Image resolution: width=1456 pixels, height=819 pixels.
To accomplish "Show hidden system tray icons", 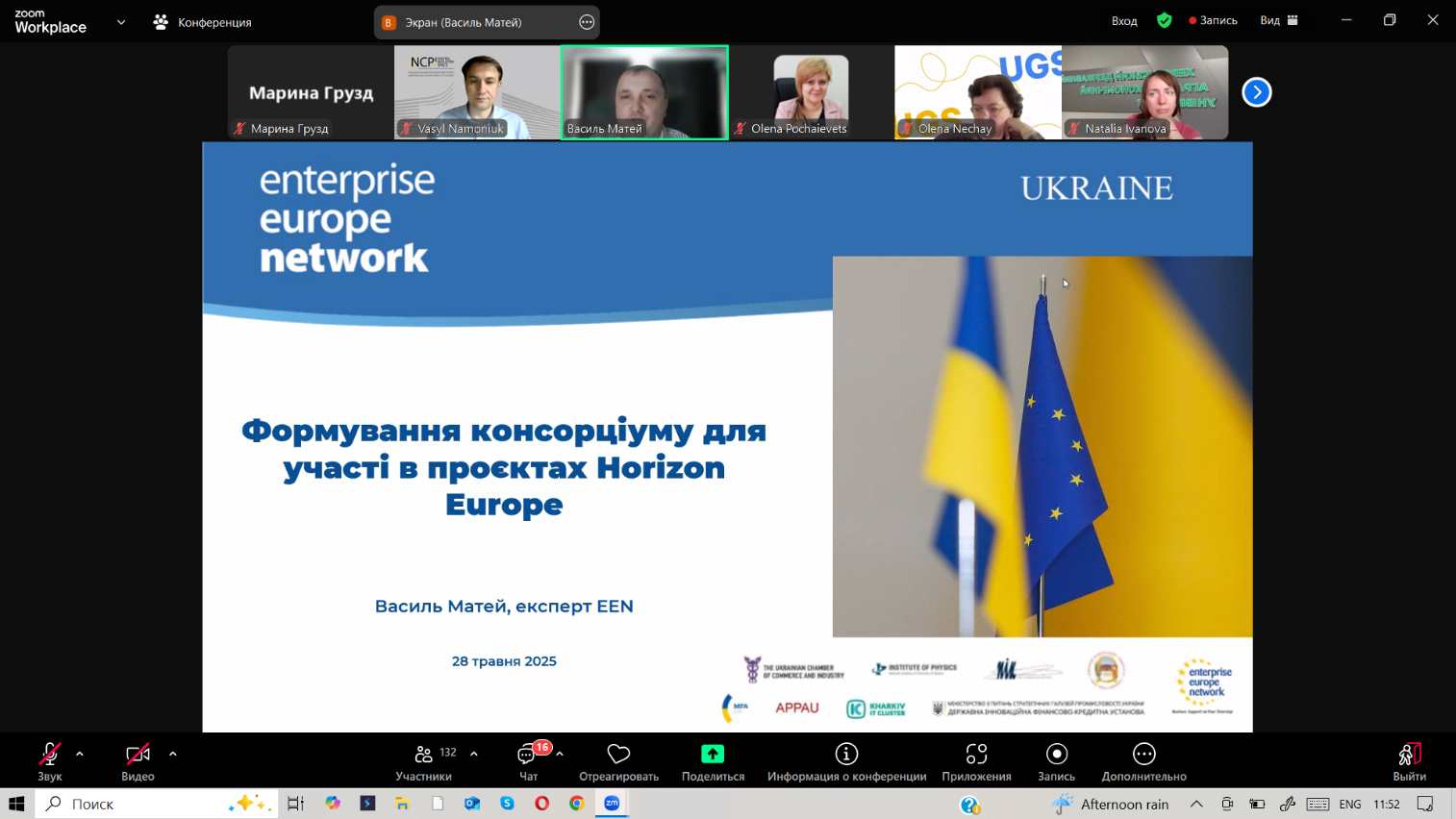I will pos(1196,804).
